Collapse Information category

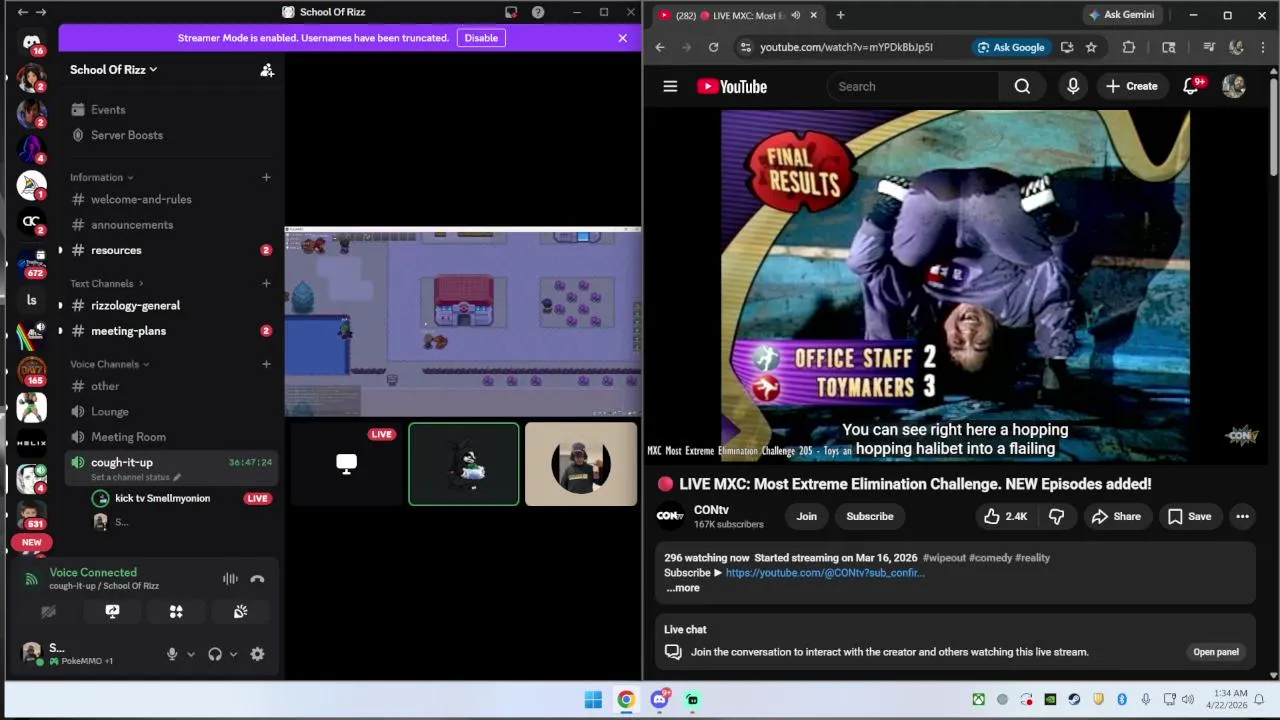(x=101, y=177)
